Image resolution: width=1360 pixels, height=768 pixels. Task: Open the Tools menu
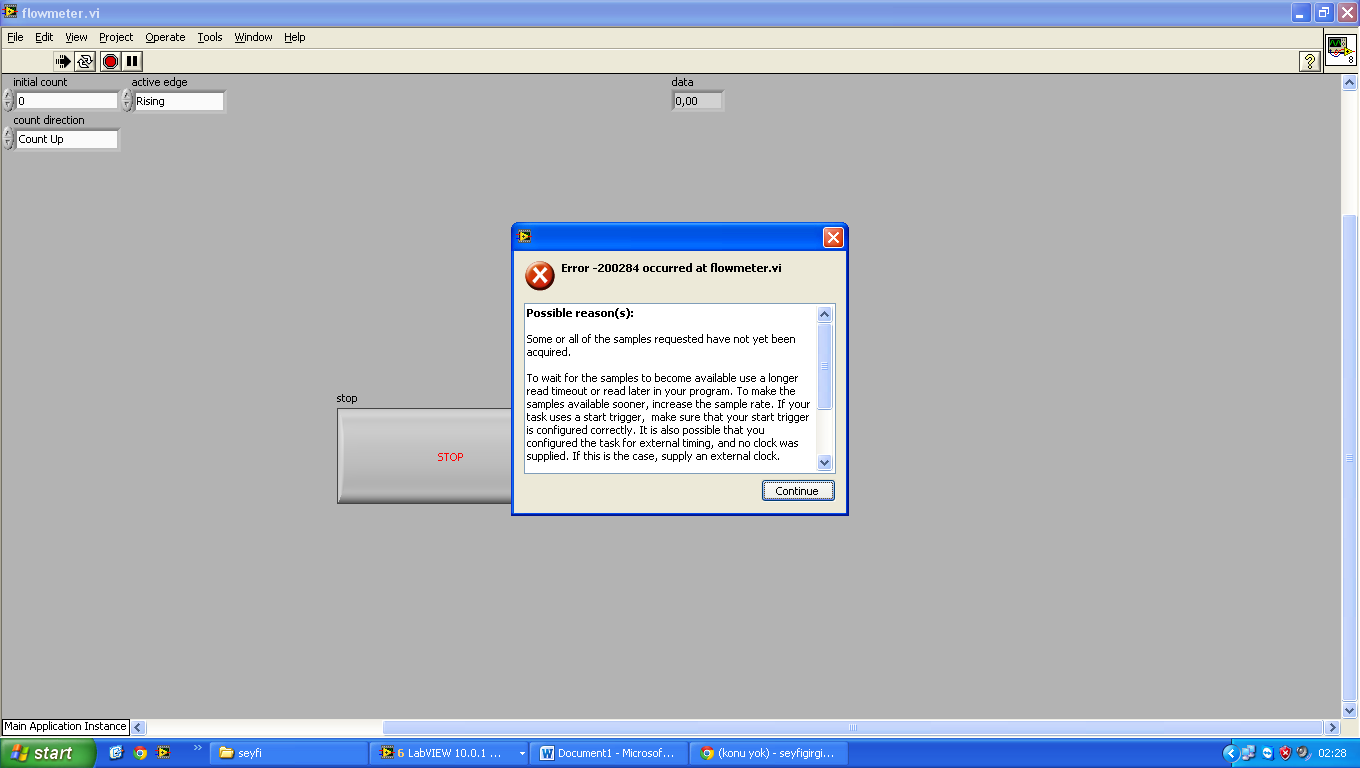coord(210,37)
